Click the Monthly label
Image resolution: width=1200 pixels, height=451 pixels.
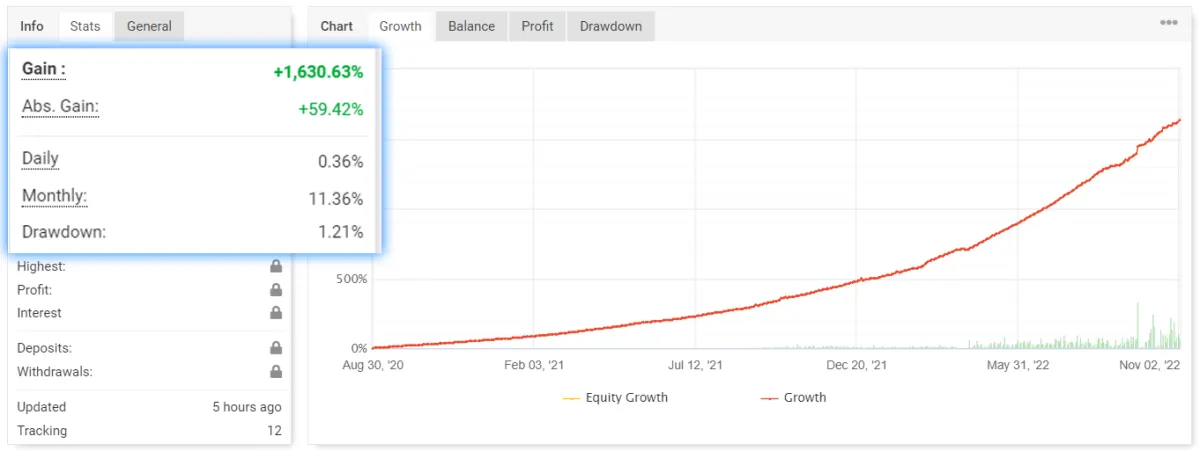(x=55, y=197)
